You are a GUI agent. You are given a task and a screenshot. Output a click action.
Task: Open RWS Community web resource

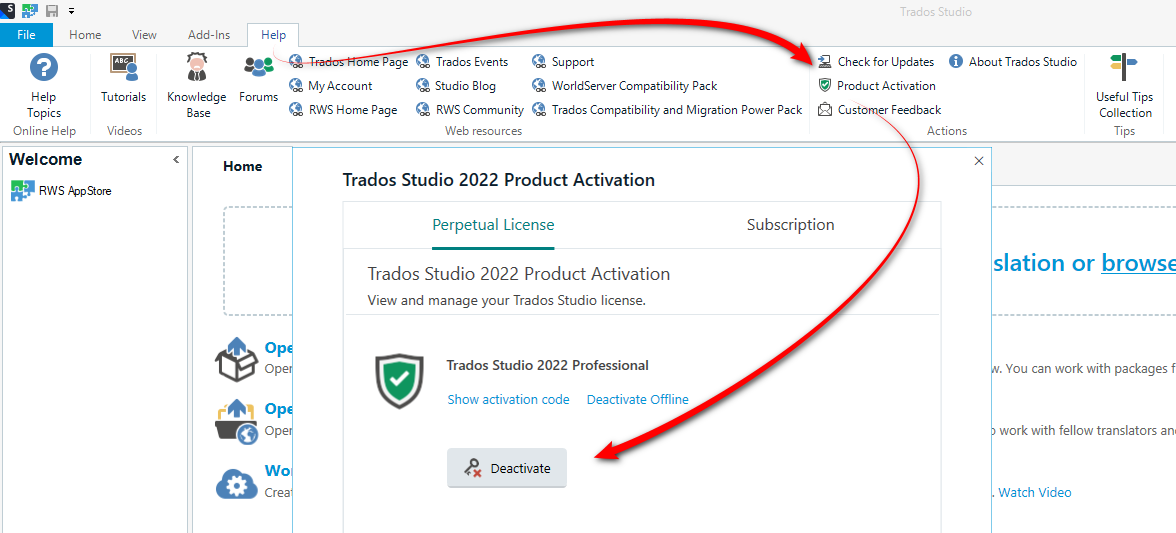point(470,110)
